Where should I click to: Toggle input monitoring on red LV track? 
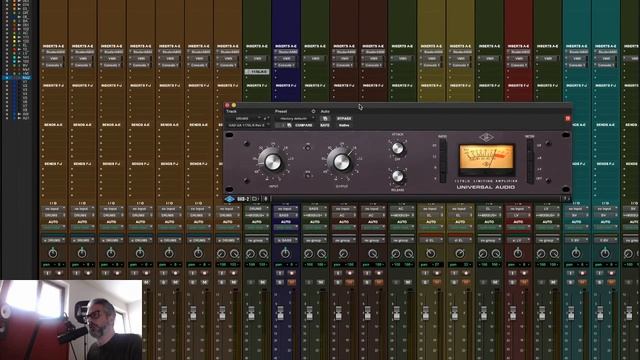(x=513, y=273)
